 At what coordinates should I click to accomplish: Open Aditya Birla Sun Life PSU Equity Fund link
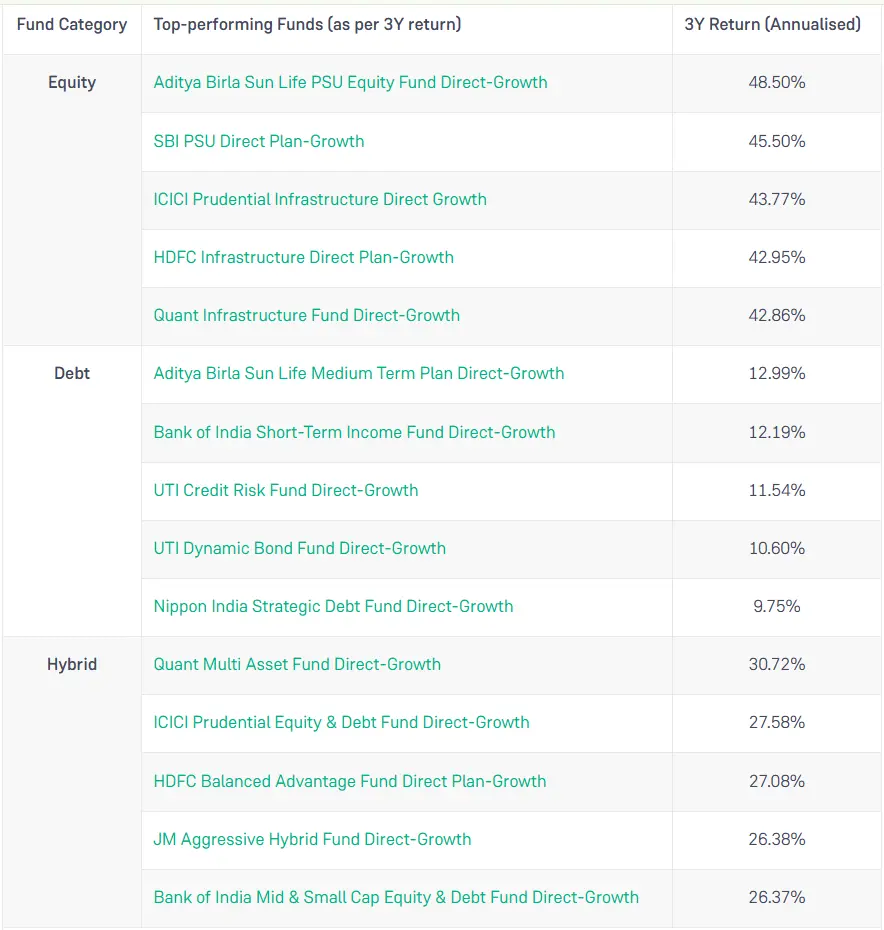[350, 83]
